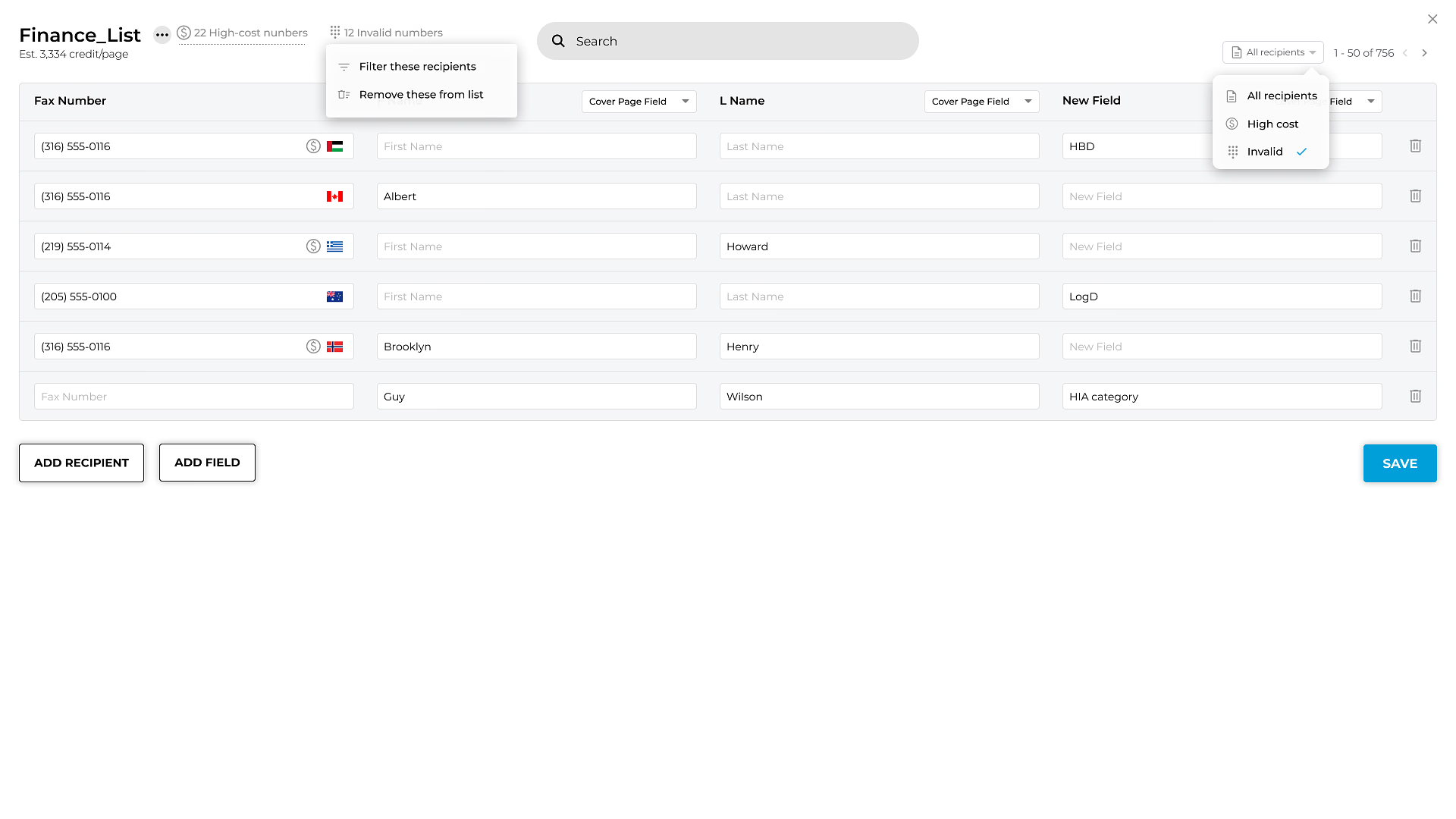Select Invalid from the recipients dropdown

coord(1265,151)
